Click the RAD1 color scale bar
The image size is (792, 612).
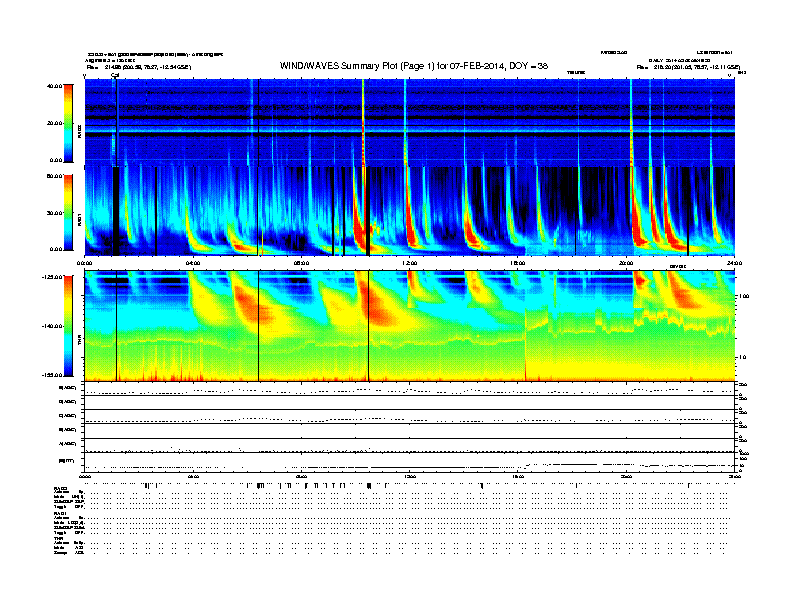point(68,213)
